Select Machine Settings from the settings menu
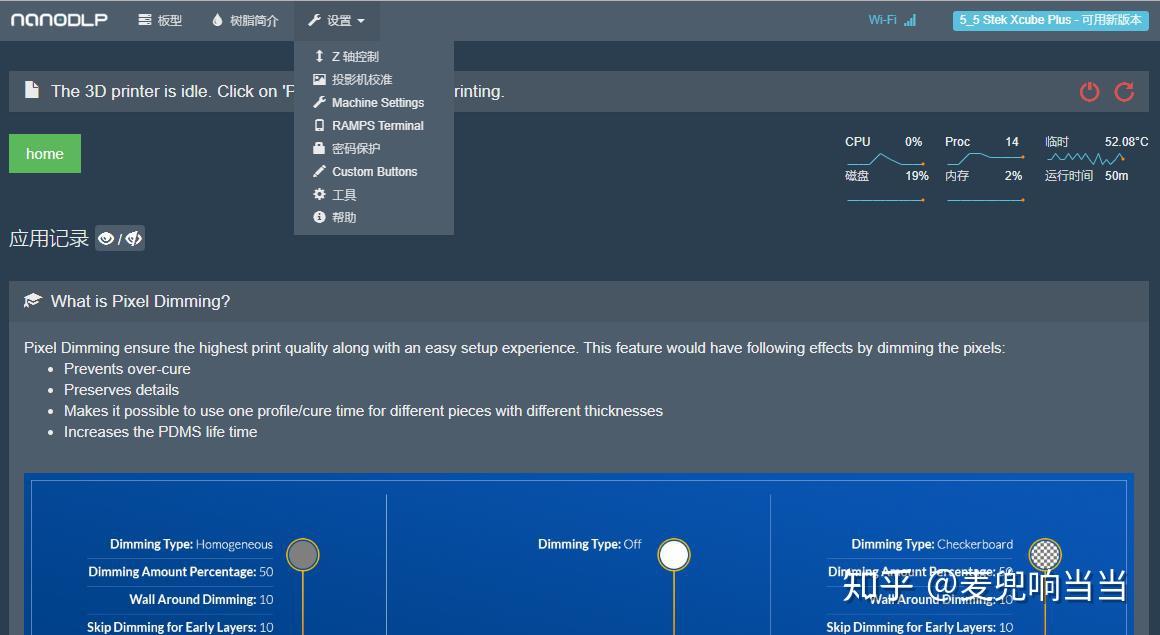The image size is (1160, 635). [x=377, y=102]
